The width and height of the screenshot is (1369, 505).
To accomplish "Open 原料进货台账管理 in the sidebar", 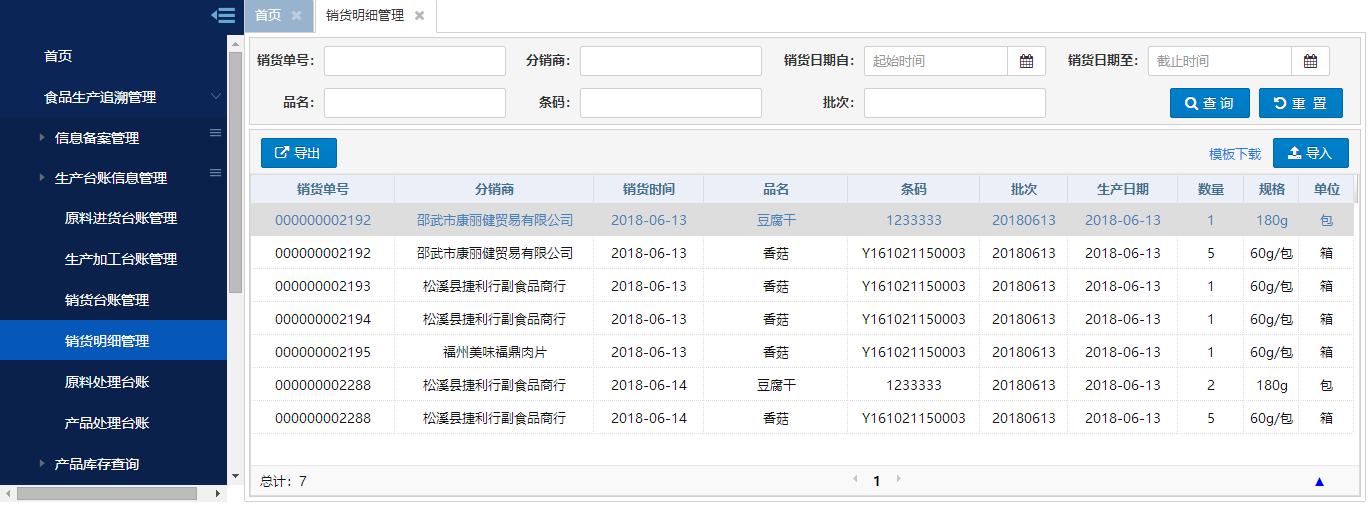I will coord(121,218).
